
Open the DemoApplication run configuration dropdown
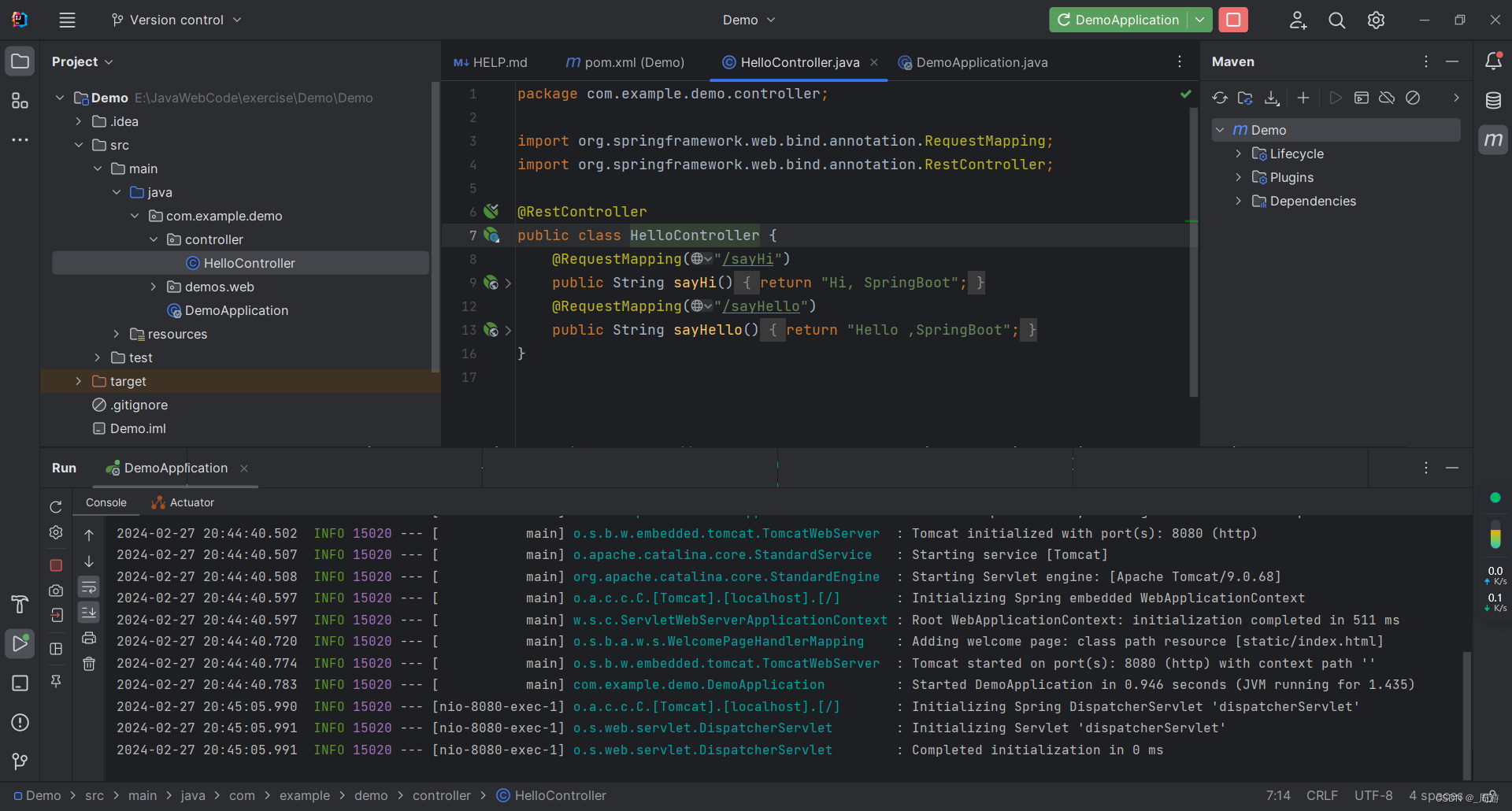(1199, 20)
